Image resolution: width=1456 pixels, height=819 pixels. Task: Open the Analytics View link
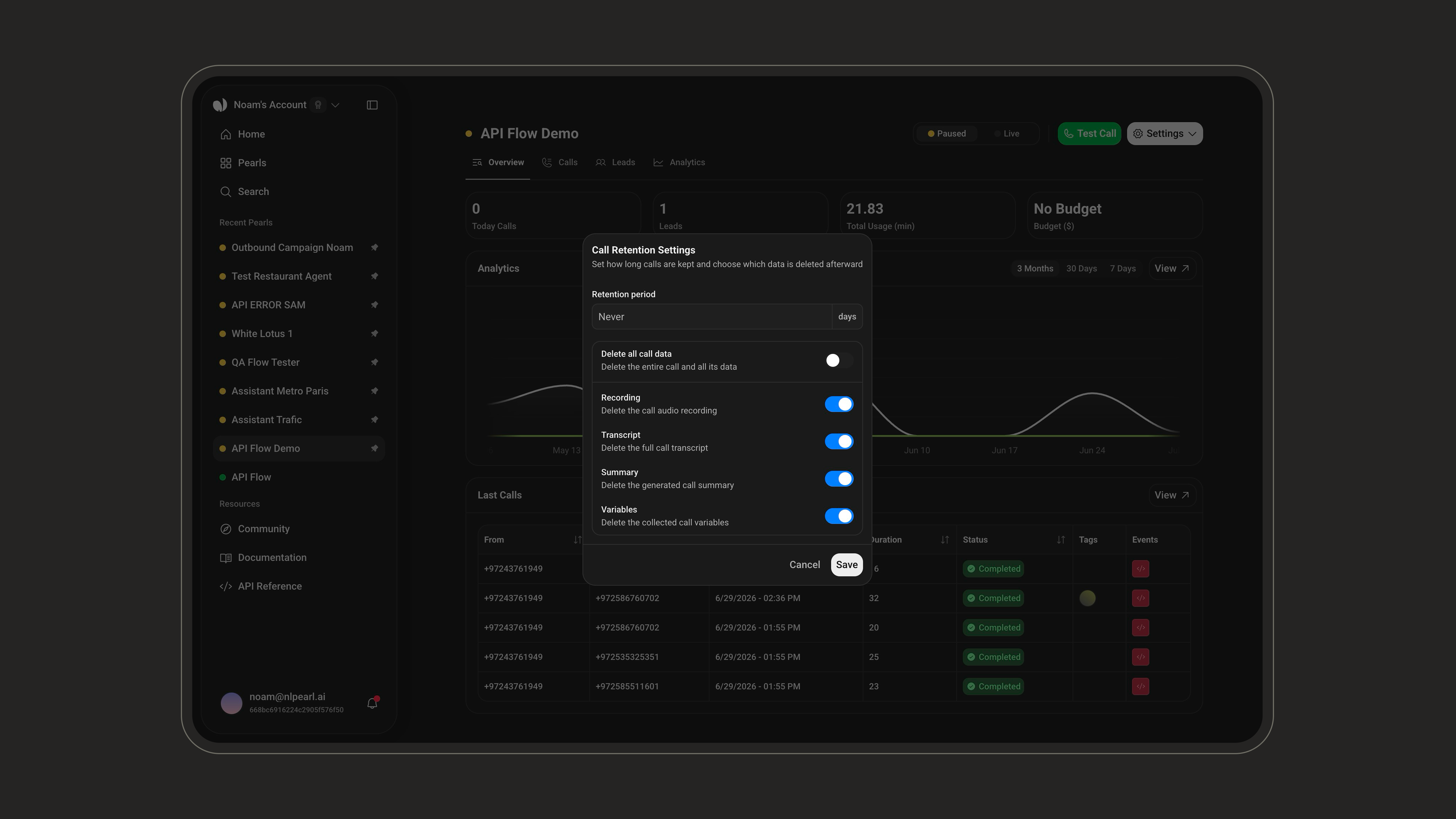[x=1172, y=268]
